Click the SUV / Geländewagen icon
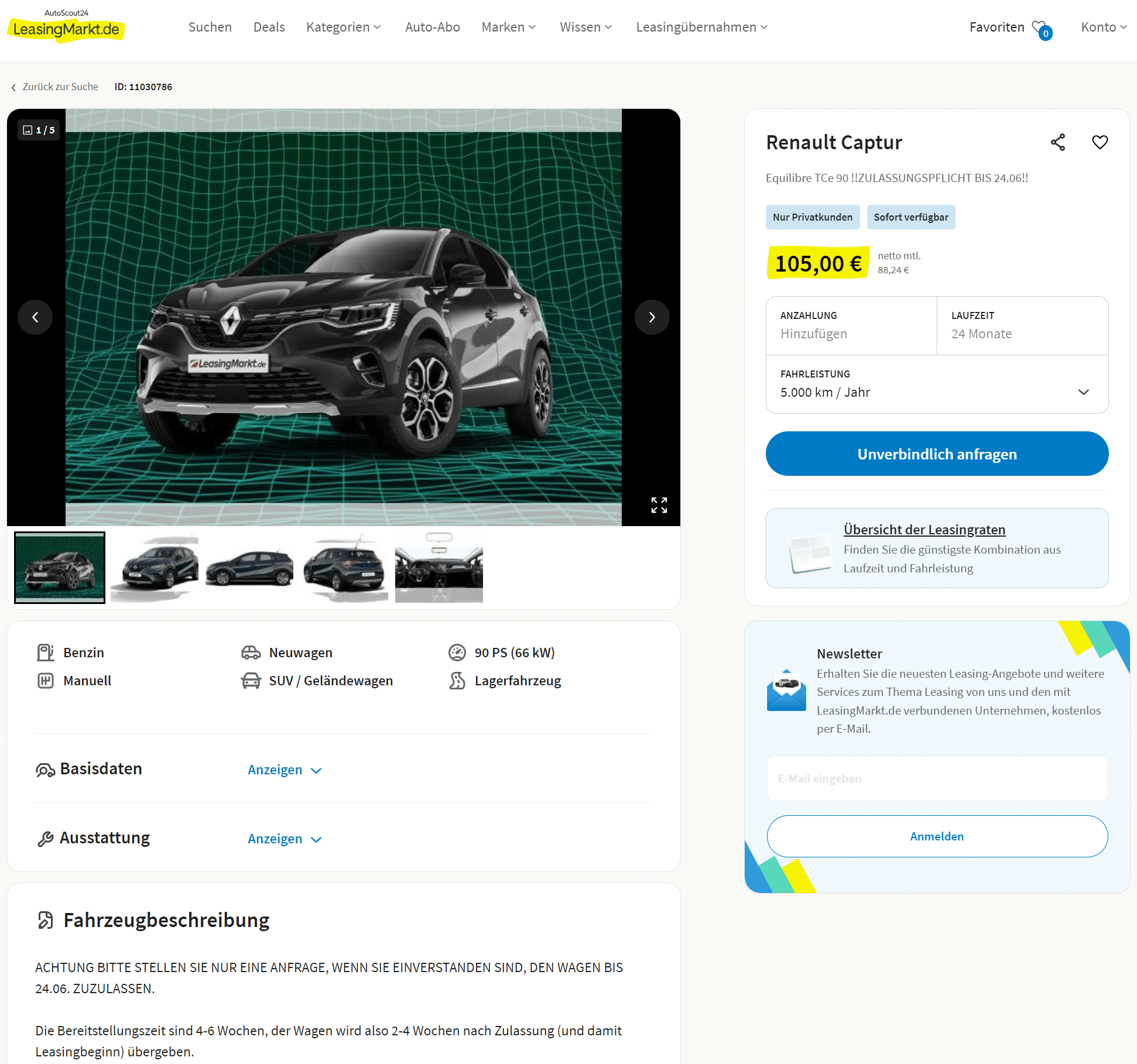This screenshot has width=1137, height=1064. click(251, 681)
